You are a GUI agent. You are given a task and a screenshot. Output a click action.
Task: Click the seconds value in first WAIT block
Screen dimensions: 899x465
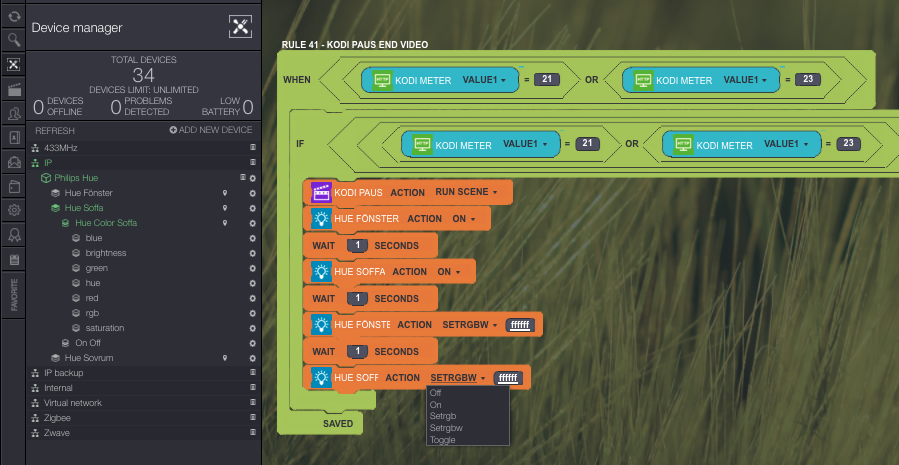(357, 245)
